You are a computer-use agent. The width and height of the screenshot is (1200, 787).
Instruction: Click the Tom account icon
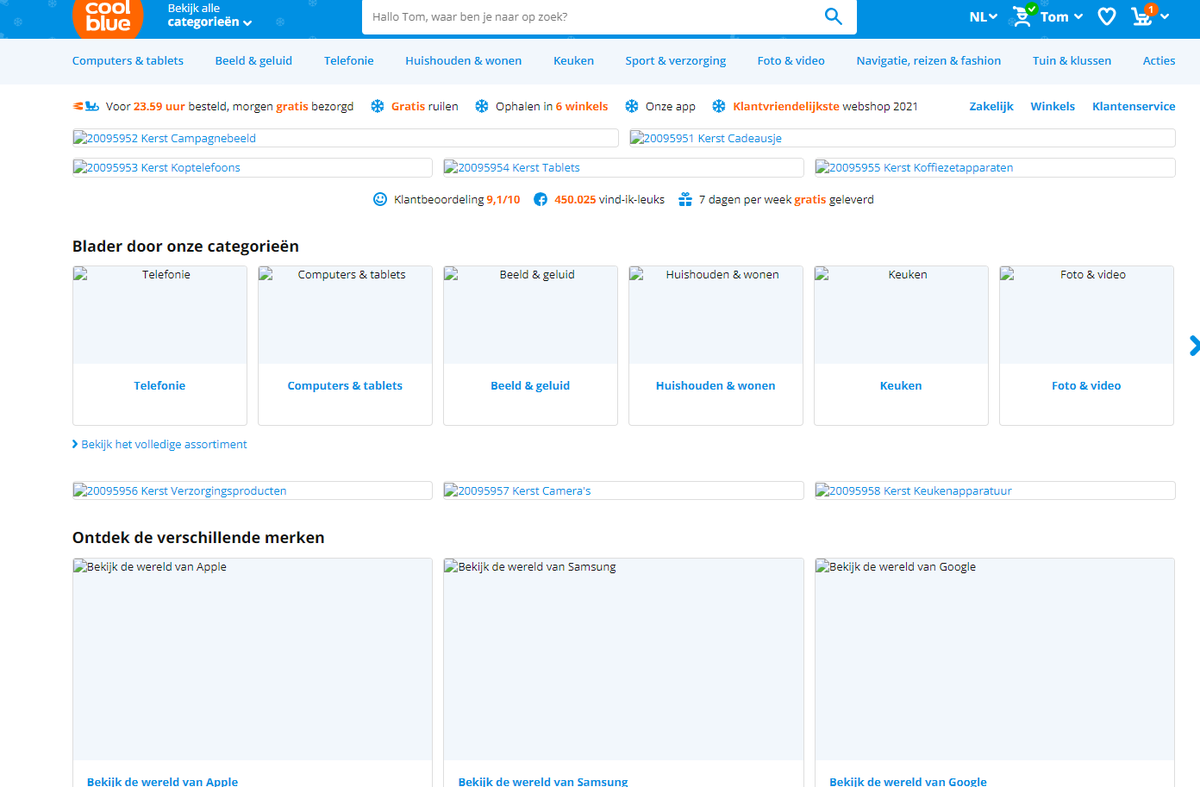1023,15
